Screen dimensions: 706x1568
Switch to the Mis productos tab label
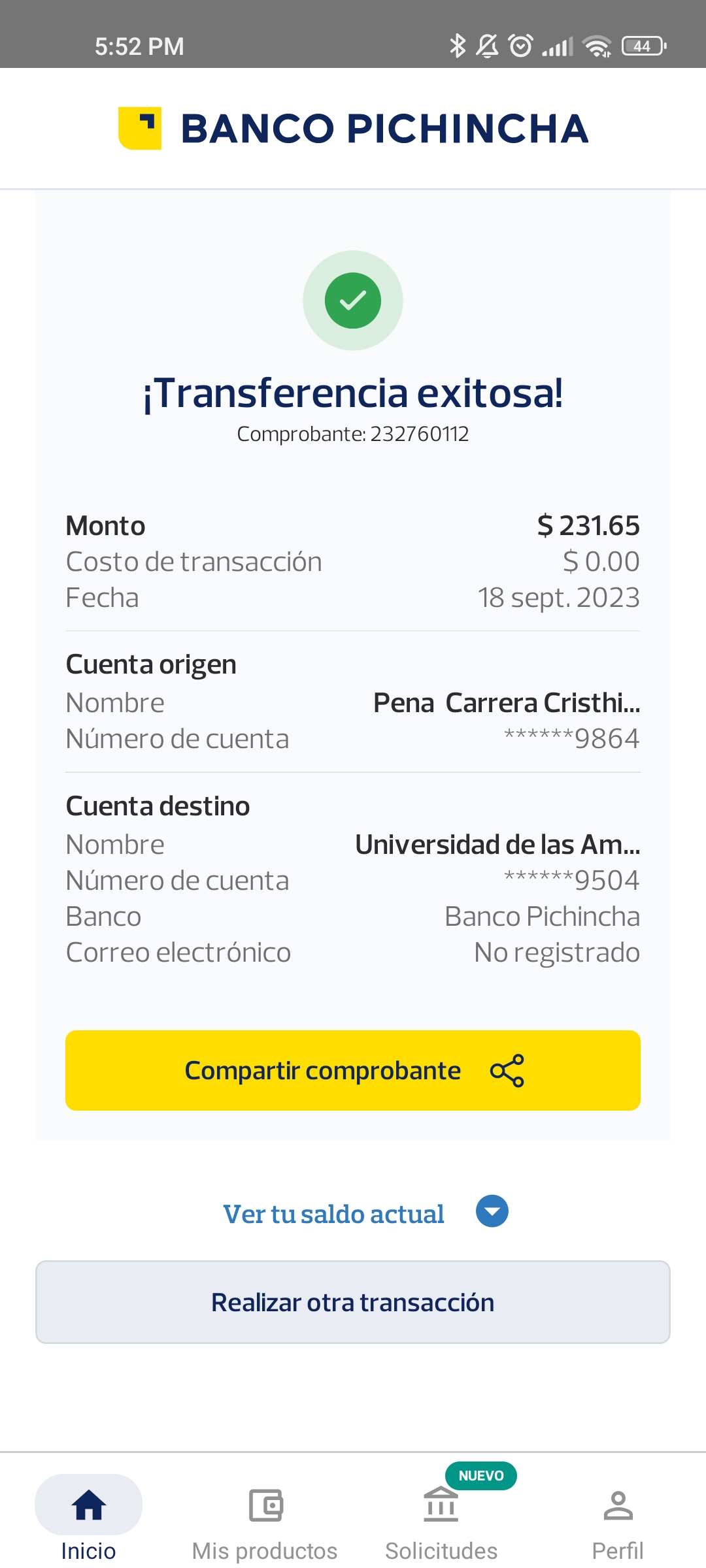point(265,1551)
